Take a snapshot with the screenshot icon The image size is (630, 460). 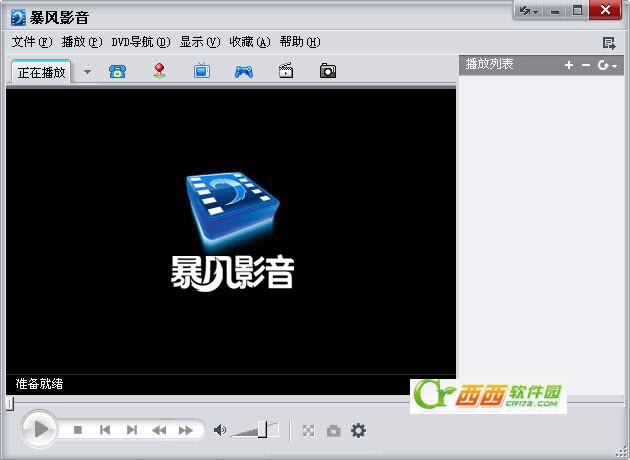coord(333,431)
